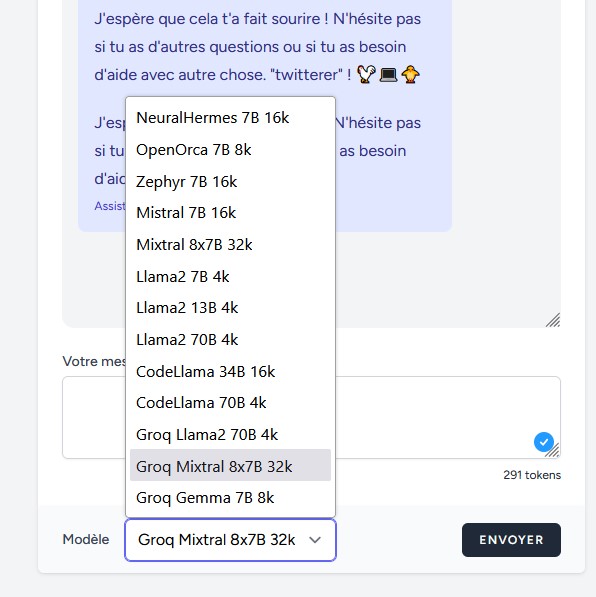
Task: Choose CodeLlama 70B 4k model
Action: pos(230,403)
